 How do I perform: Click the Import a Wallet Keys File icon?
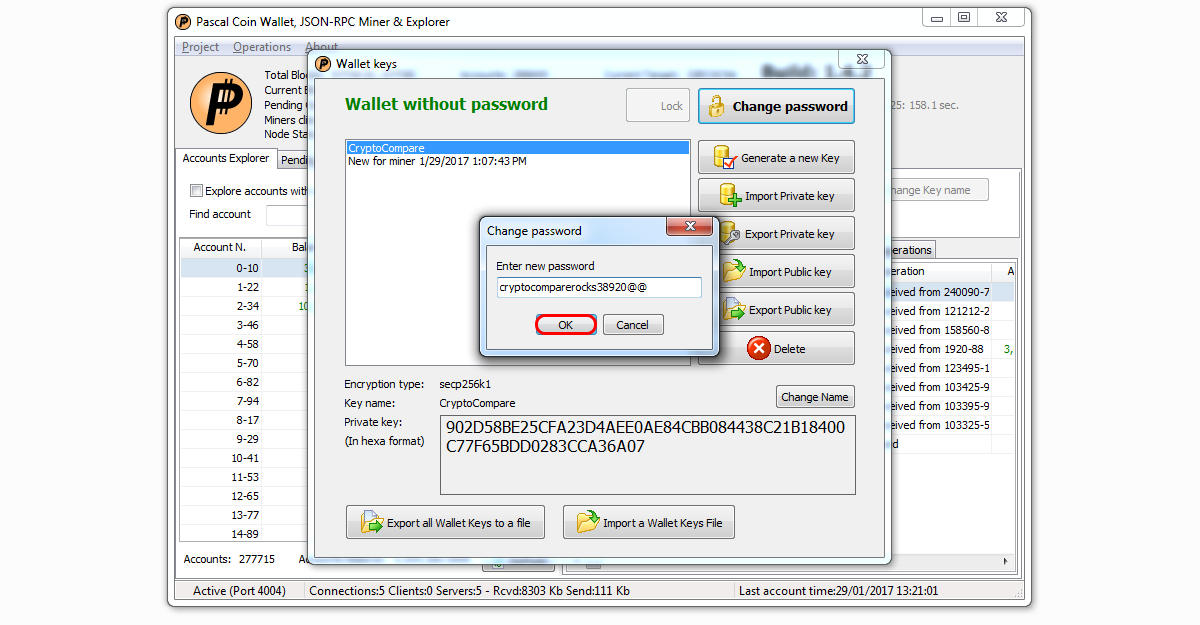click(x=588, y=522)
